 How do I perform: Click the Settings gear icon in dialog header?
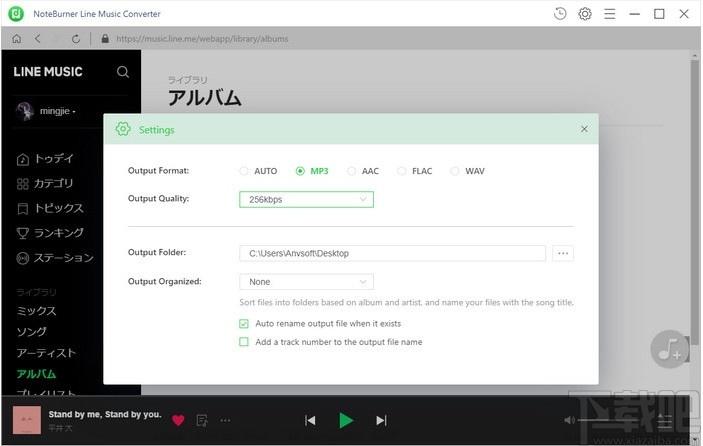(123, 129)
